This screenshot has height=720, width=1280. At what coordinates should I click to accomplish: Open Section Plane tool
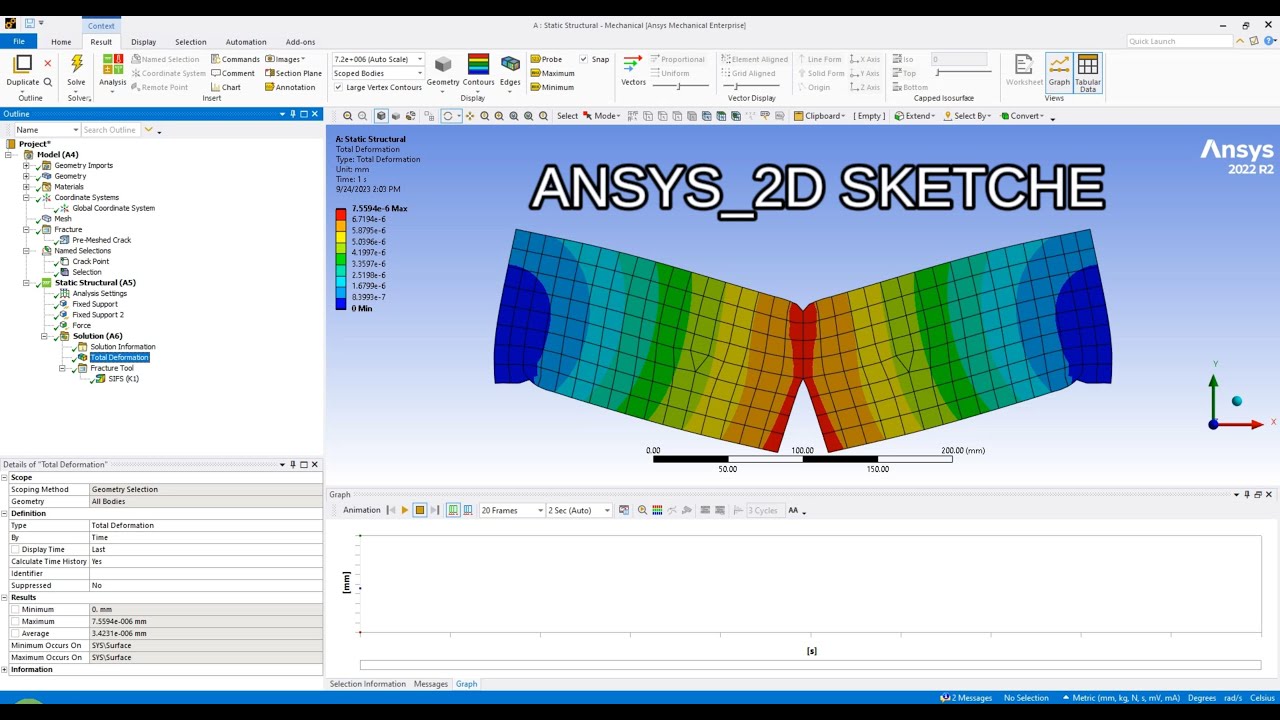coord(293,73)
